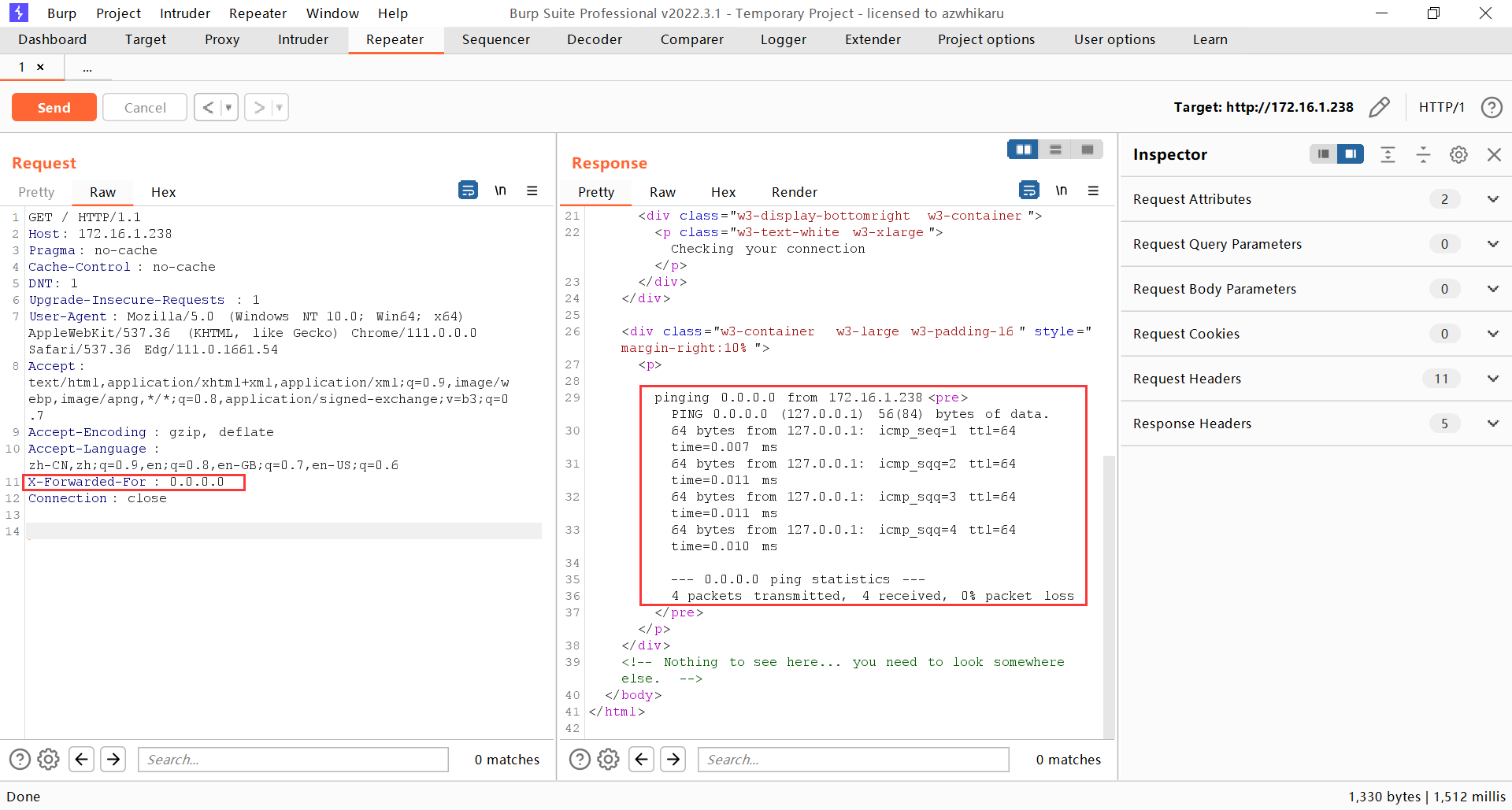The width and height of the screenshot is (1512, 810).
Task: Toggle word wrap icon in Response pane
Action: click(x=1028, y=190)
